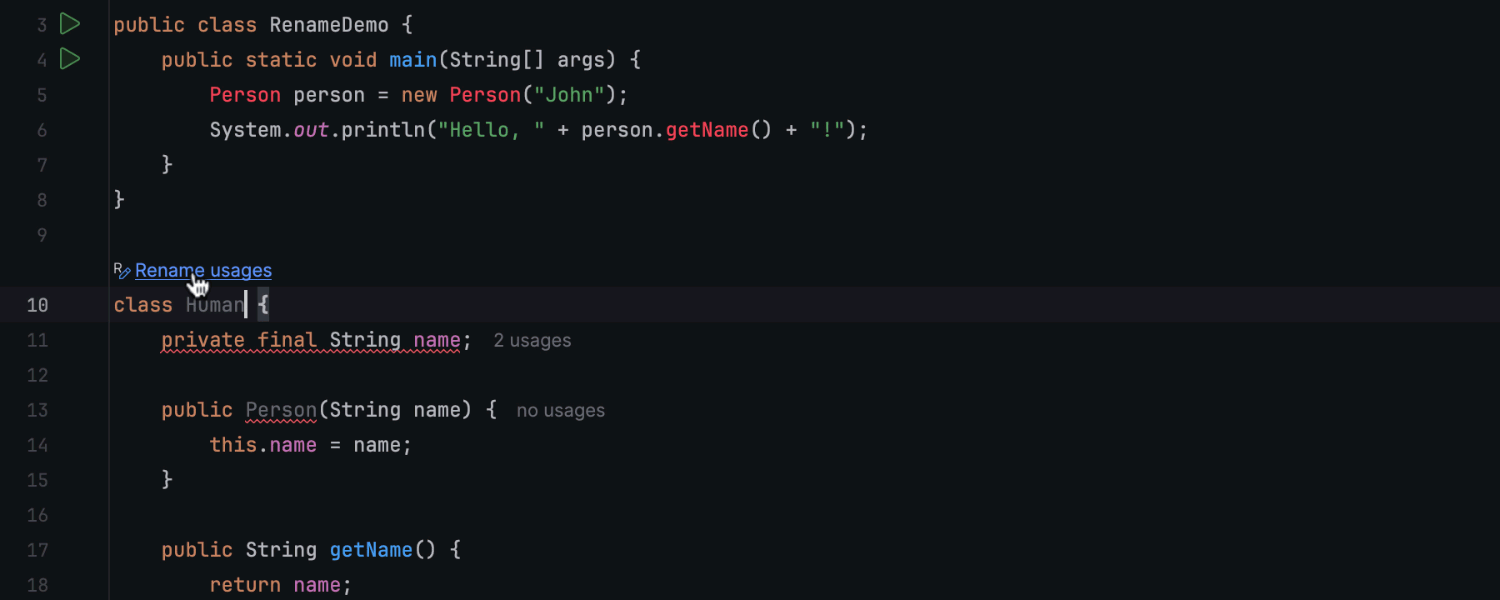Click the this keyword on line 14
The image size is (1500, 600).
click(x=233, y=445)
